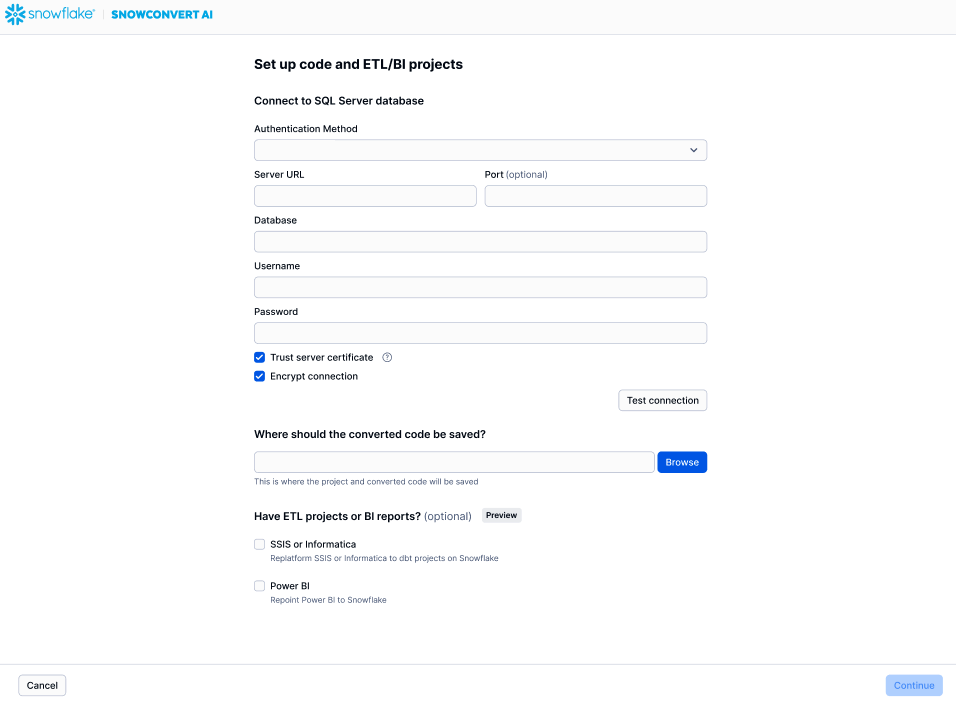Click into the Port field
This screenshot has width=956, height=703.
[x=596, y=196]
